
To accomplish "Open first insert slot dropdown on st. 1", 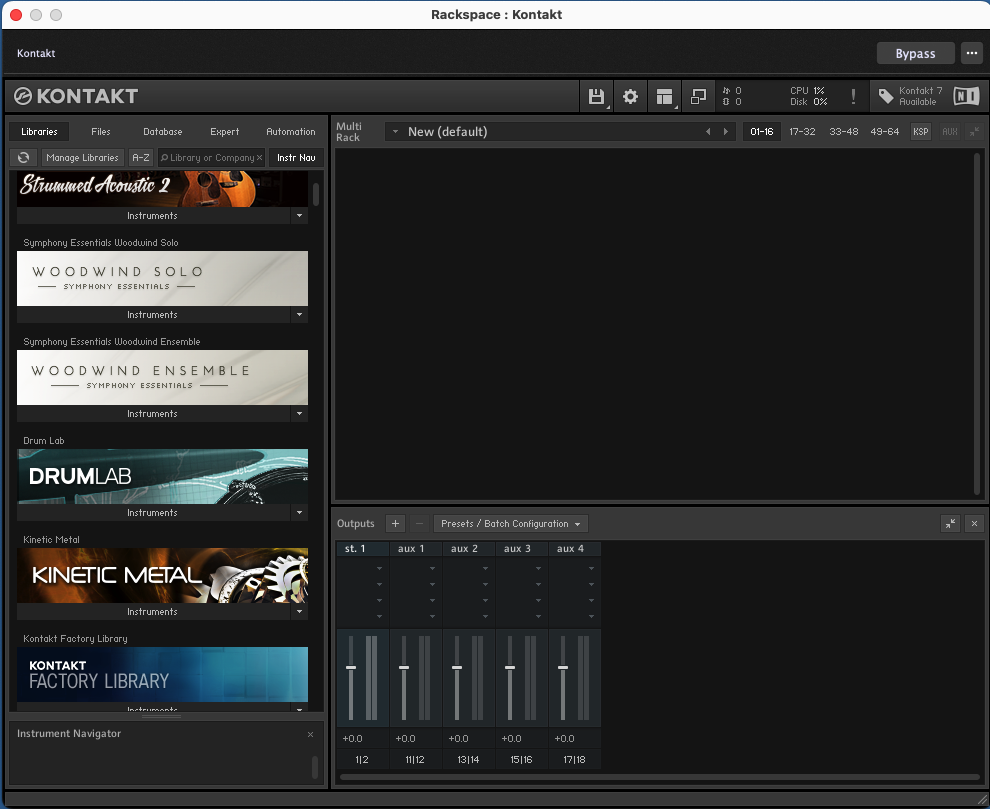I will 379,569.
